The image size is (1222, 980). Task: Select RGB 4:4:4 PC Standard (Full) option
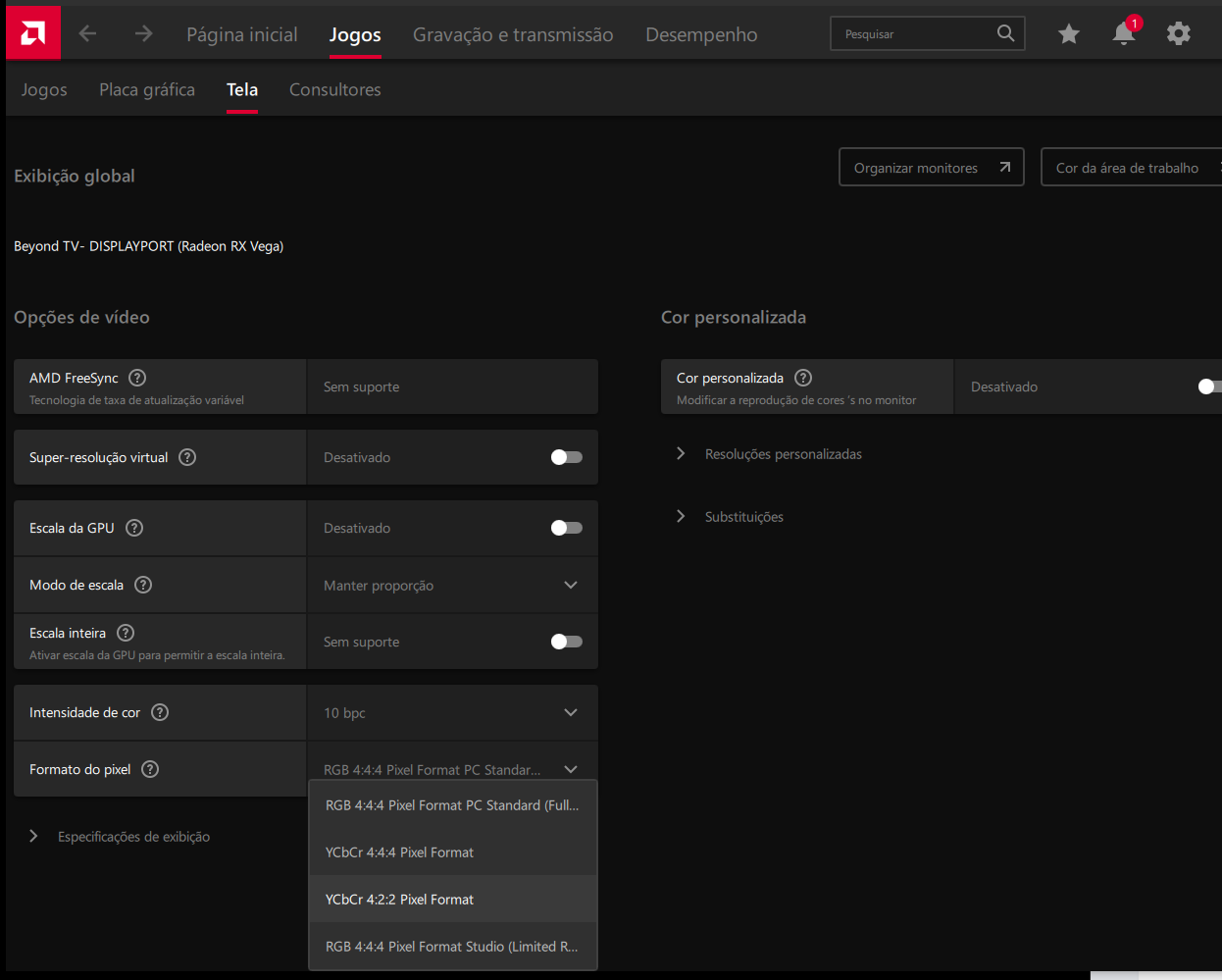pyautogui.click(x=453, y=805)
